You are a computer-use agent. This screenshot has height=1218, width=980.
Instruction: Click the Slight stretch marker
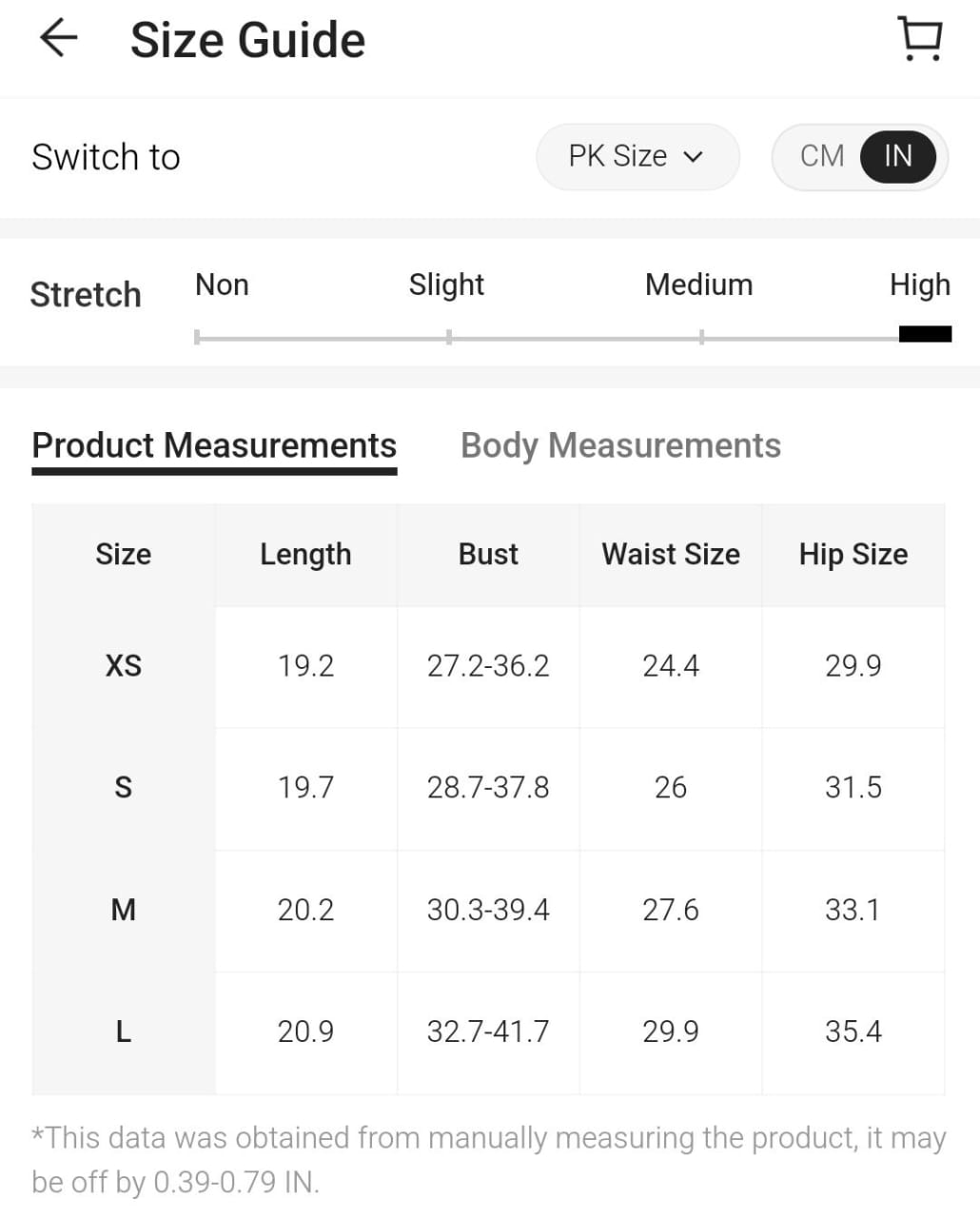pos(448,336)
